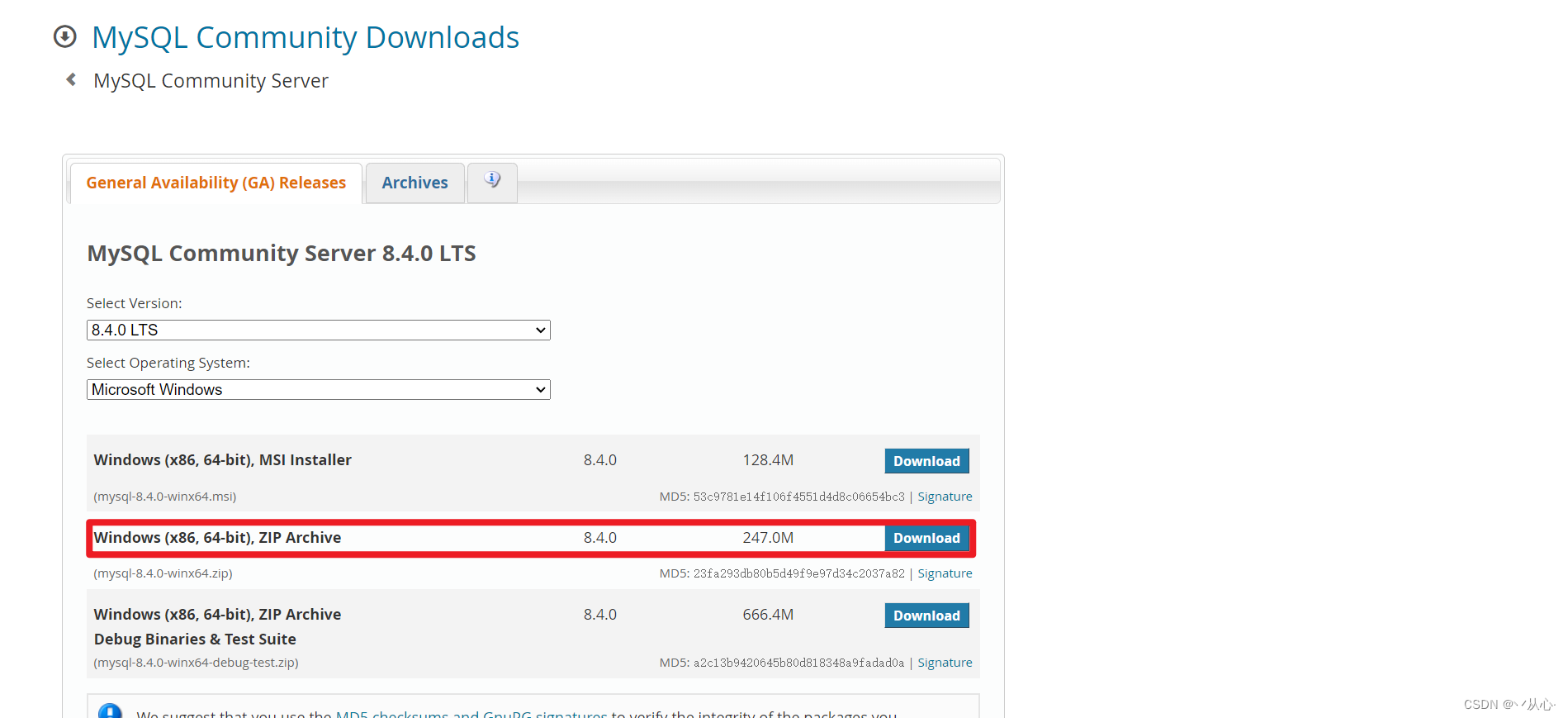Click the download circle icon beside page title
The width and height of the screenshot is (1568, 718).
64,36
